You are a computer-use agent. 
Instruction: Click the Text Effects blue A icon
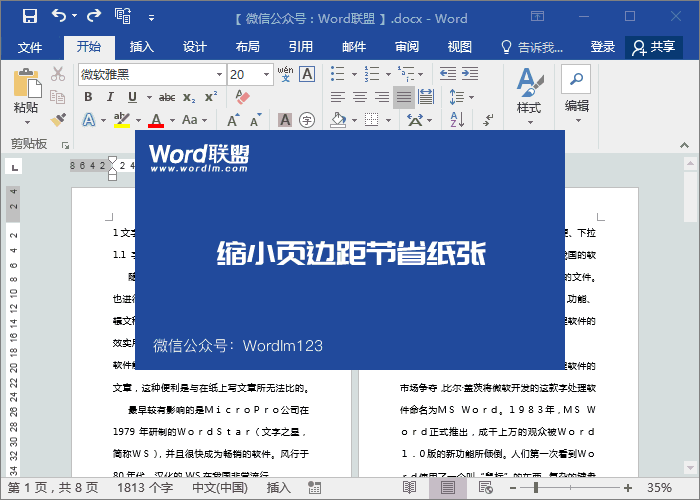click(89, 120)
